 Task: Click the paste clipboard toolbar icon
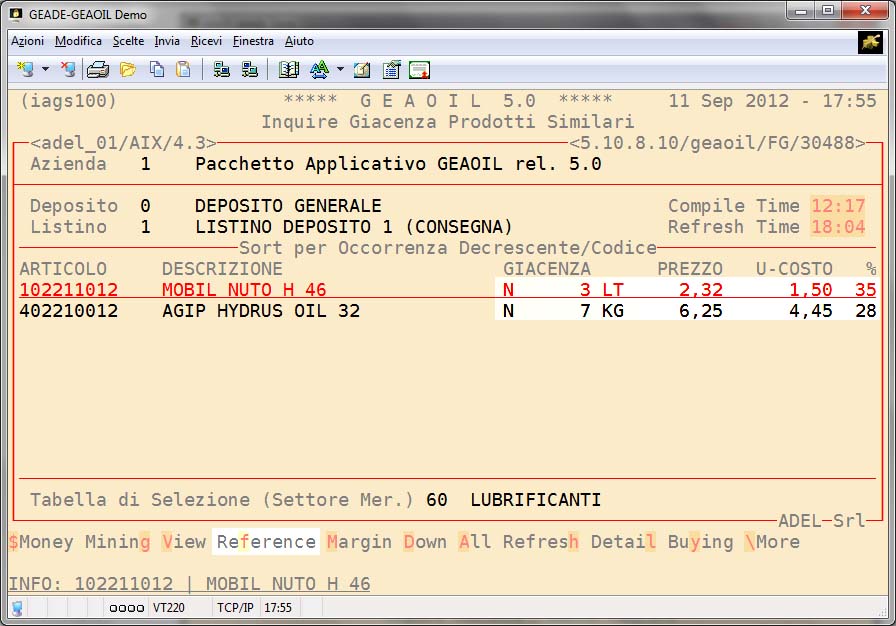pos(183,69)
